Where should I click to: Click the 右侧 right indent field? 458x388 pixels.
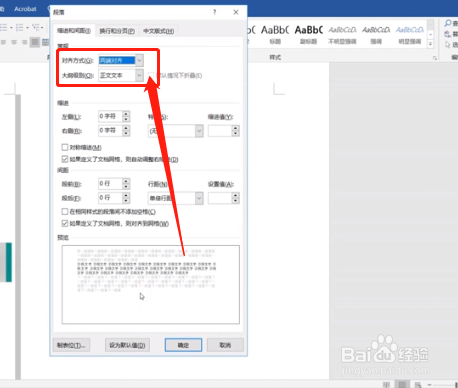click(x=110, y=130)
